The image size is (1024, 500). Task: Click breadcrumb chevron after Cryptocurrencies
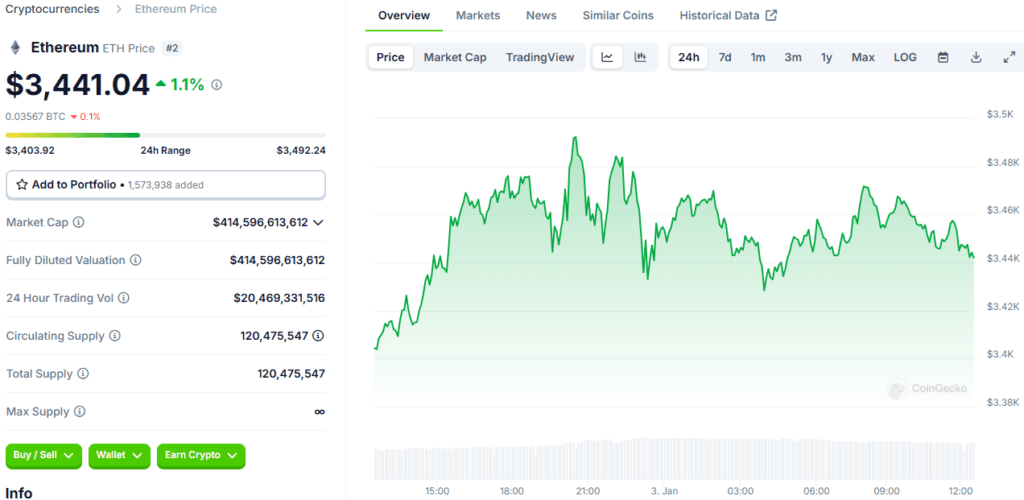119,10
